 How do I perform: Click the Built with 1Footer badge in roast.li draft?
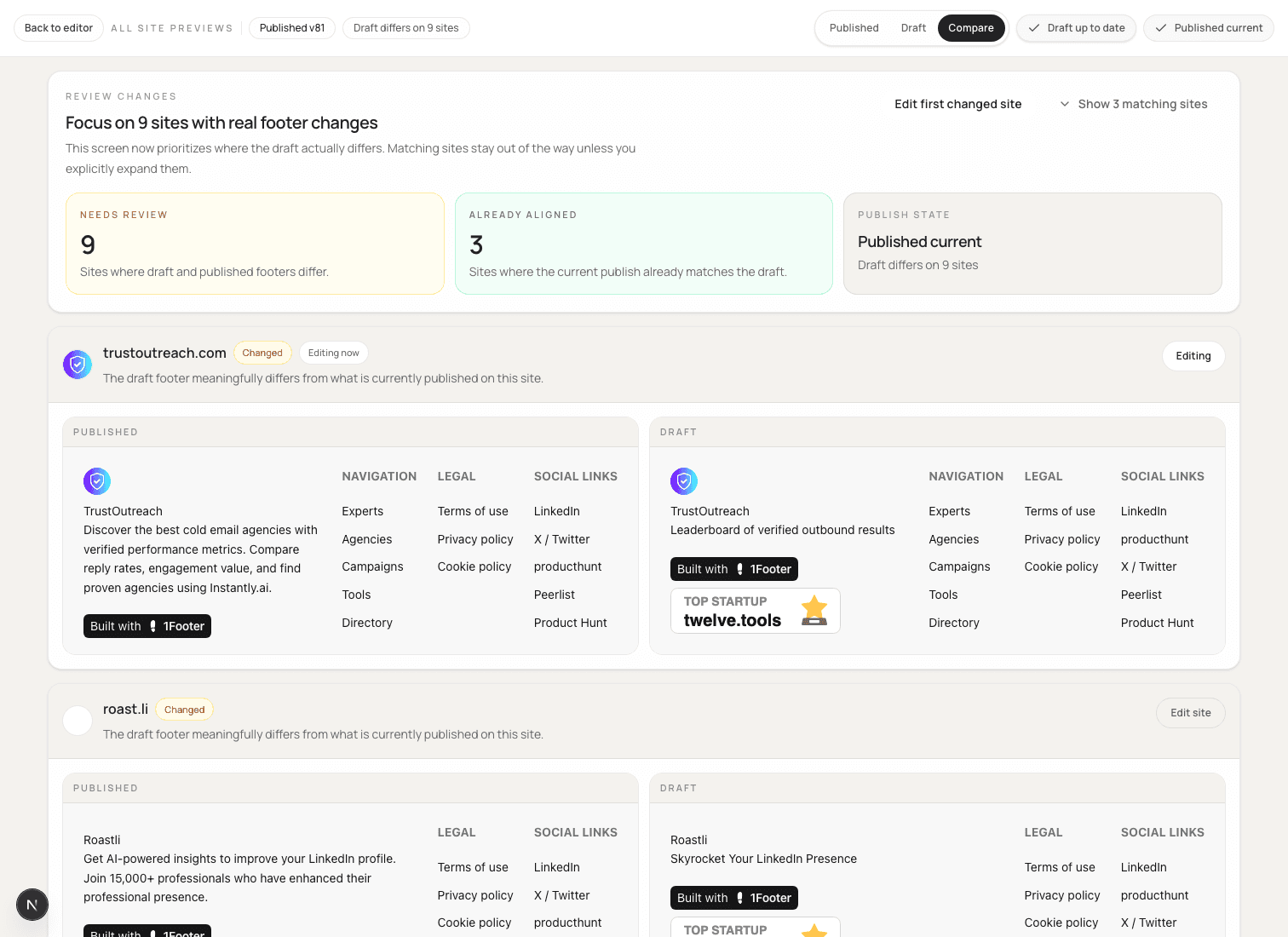click(x=734, y=898)
